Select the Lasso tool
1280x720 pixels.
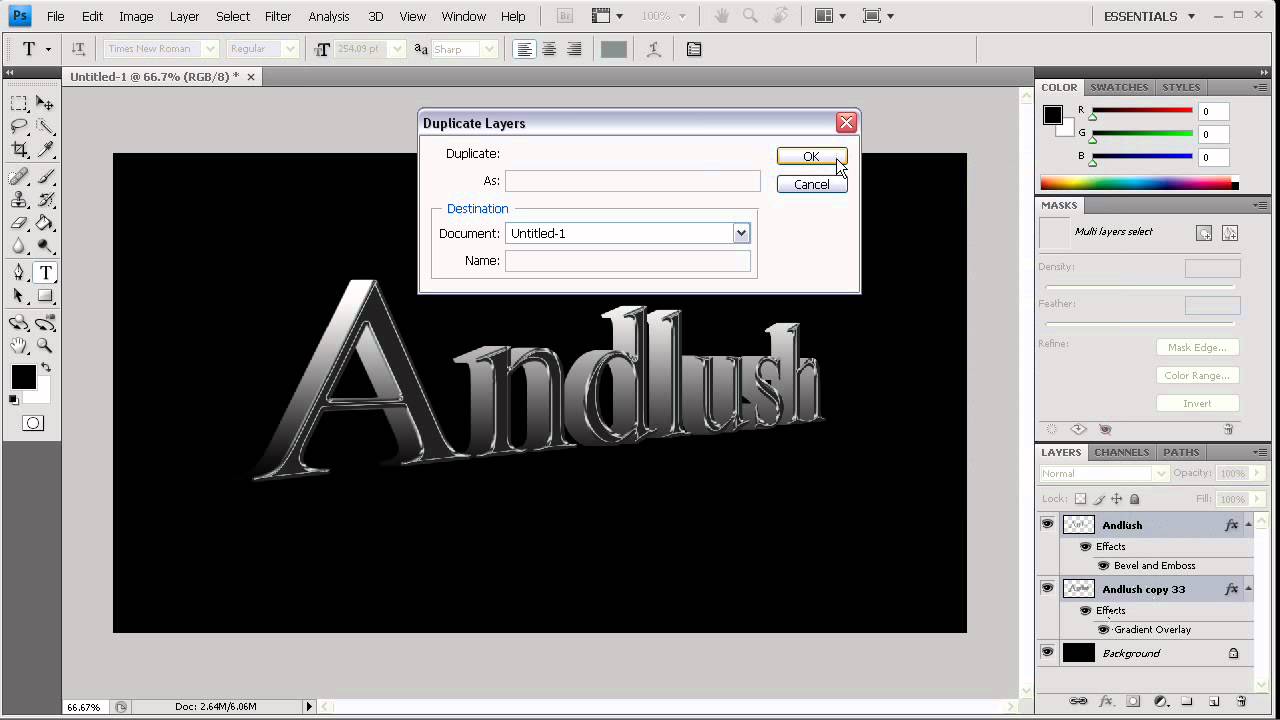19,126
